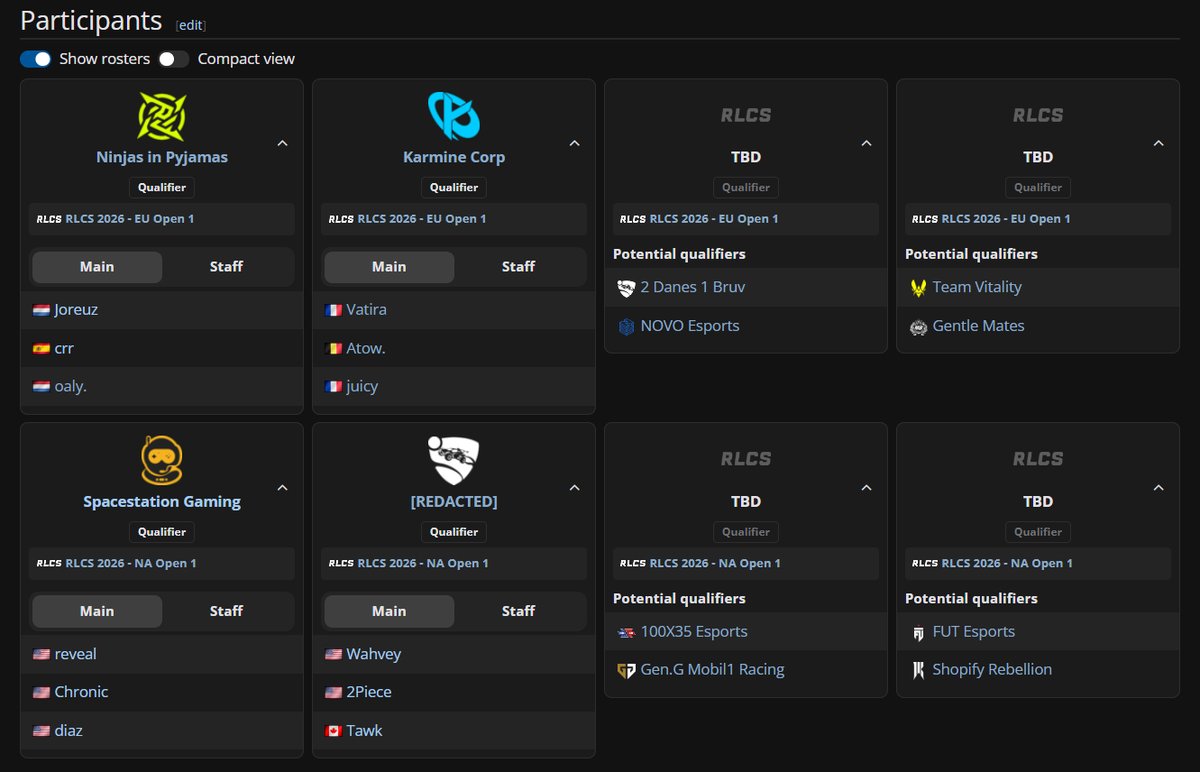The height and width of the screenshot is (772, 1200).
Task: Click the US flag next to Chronic
Action: point(41,692)
